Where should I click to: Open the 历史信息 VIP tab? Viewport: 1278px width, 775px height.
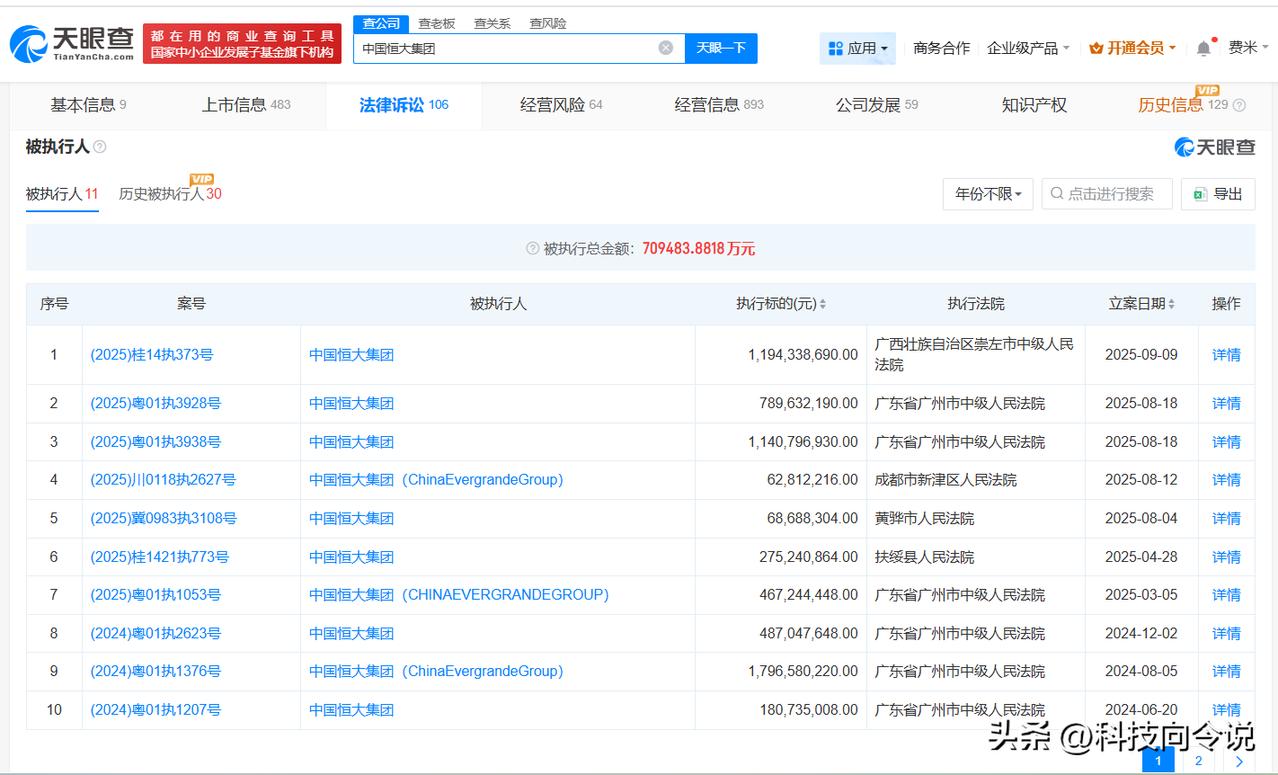pyautogui.click(x=1183, y=105)
